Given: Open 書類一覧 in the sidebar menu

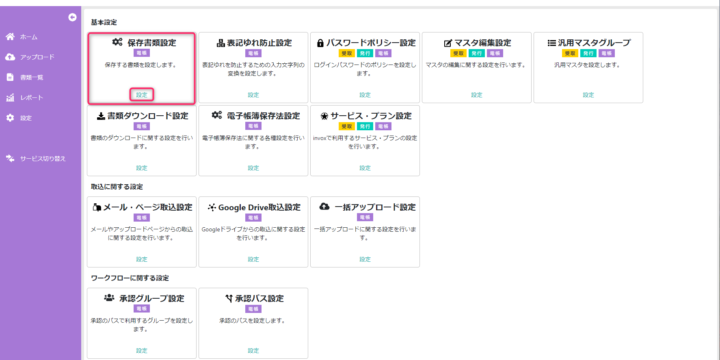Looking at the screenshot, I should click(31, 78).
